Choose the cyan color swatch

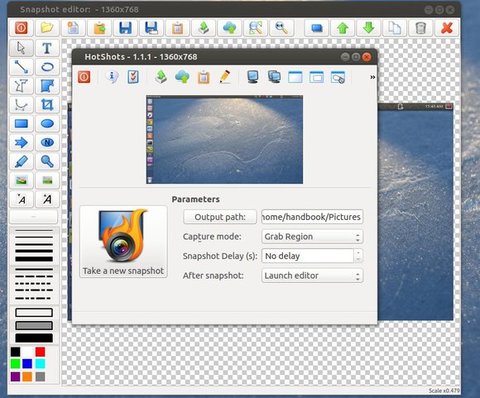click(x=40, y=364)
